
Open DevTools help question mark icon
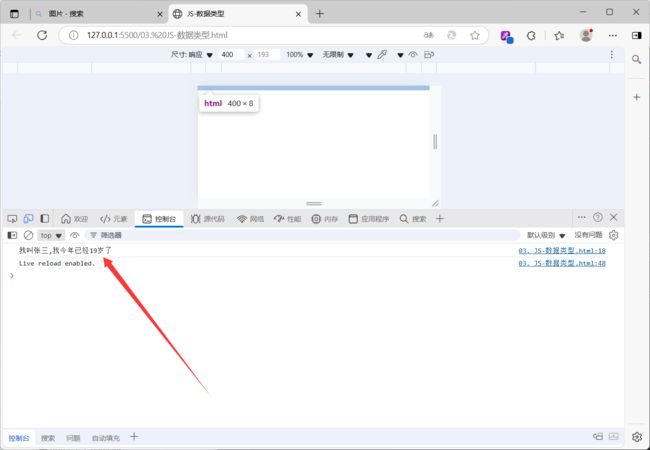pos(597,217)
